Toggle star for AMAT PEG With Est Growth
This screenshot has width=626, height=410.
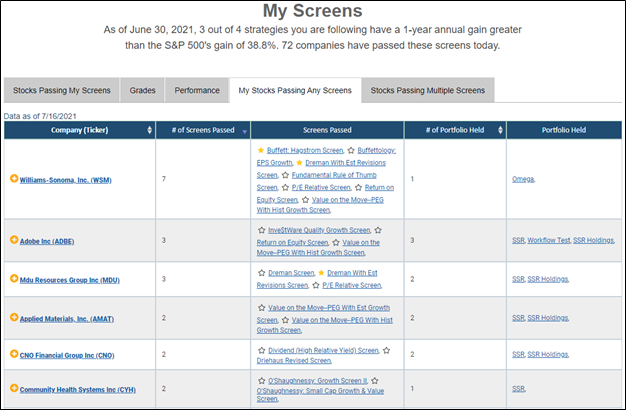coord(261,308)
